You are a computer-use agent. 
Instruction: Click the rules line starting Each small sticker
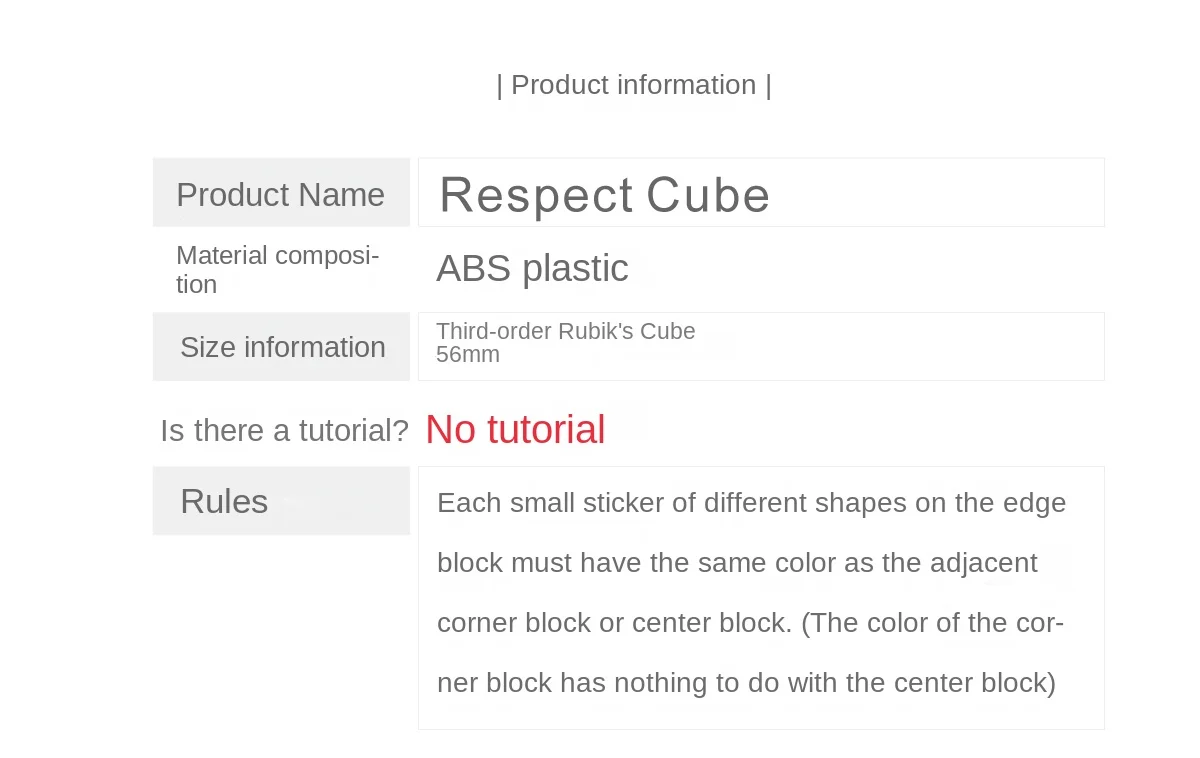pos(751,502)
